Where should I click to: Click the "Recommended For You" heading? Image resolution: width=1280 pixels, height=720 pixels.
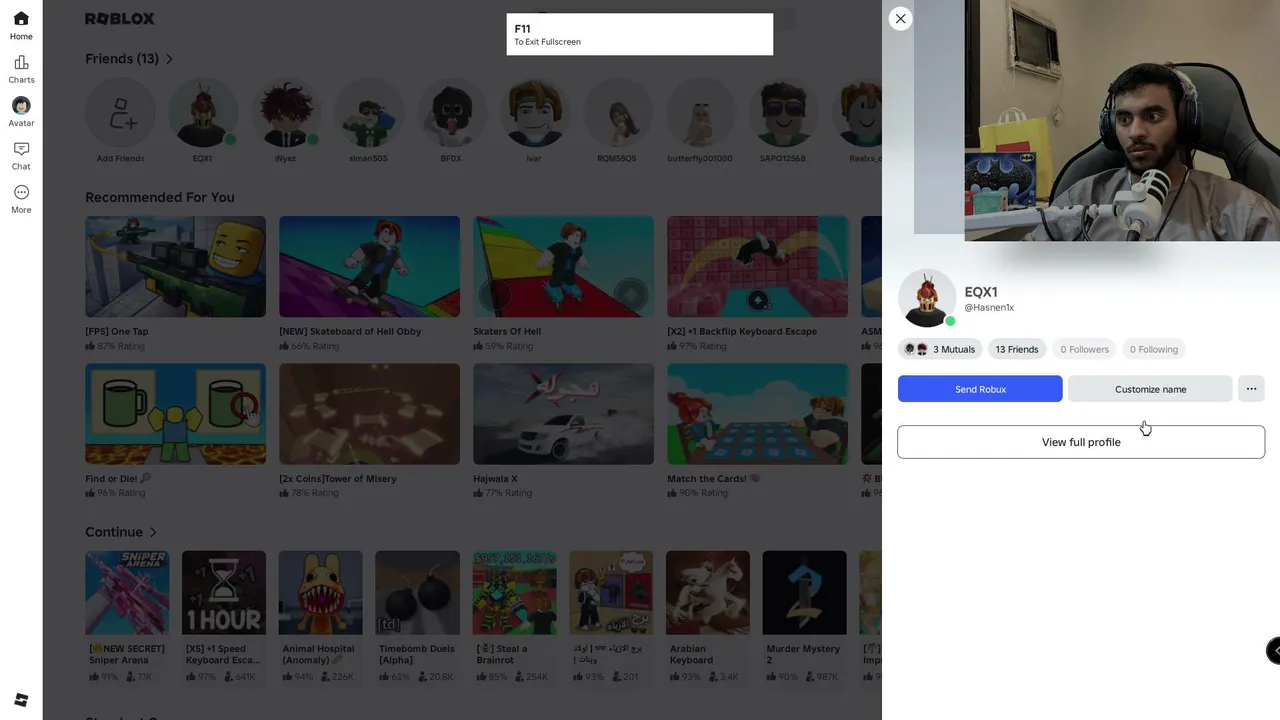click(x=160, y=197)
